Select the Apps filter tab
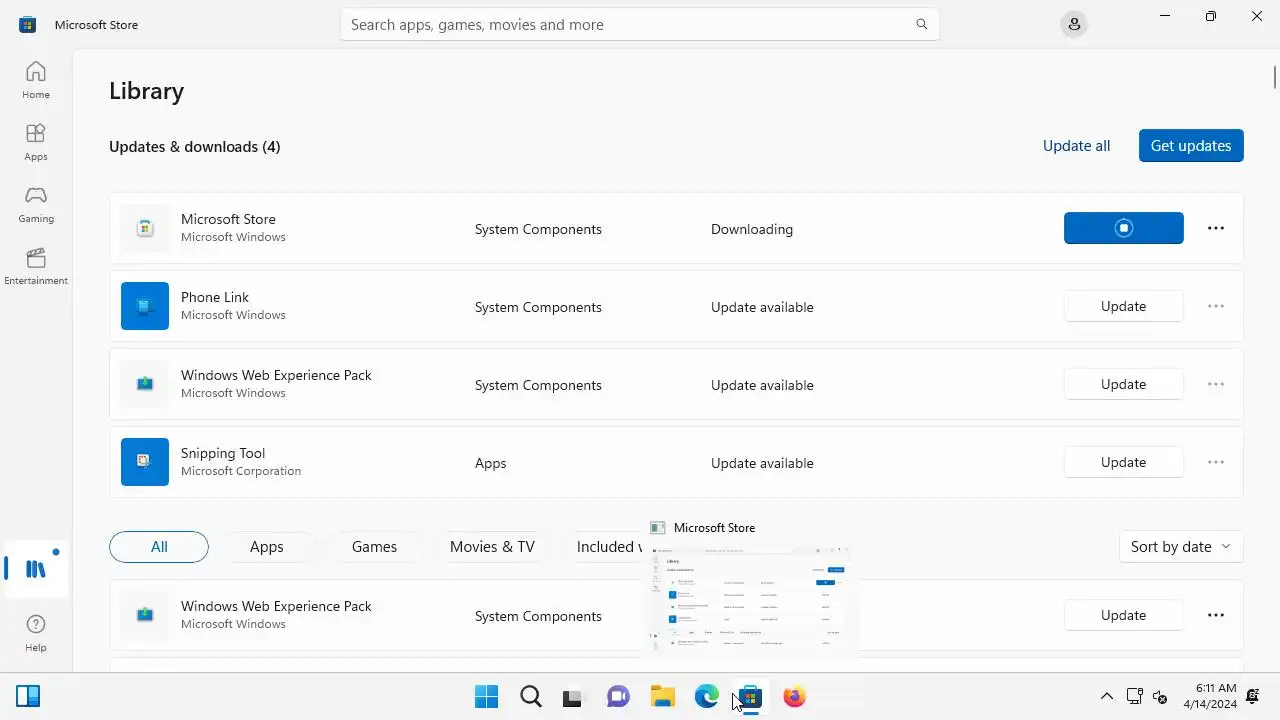This screenshot has width=1280, height=720. pyautogui.click(x=267, y=547)
